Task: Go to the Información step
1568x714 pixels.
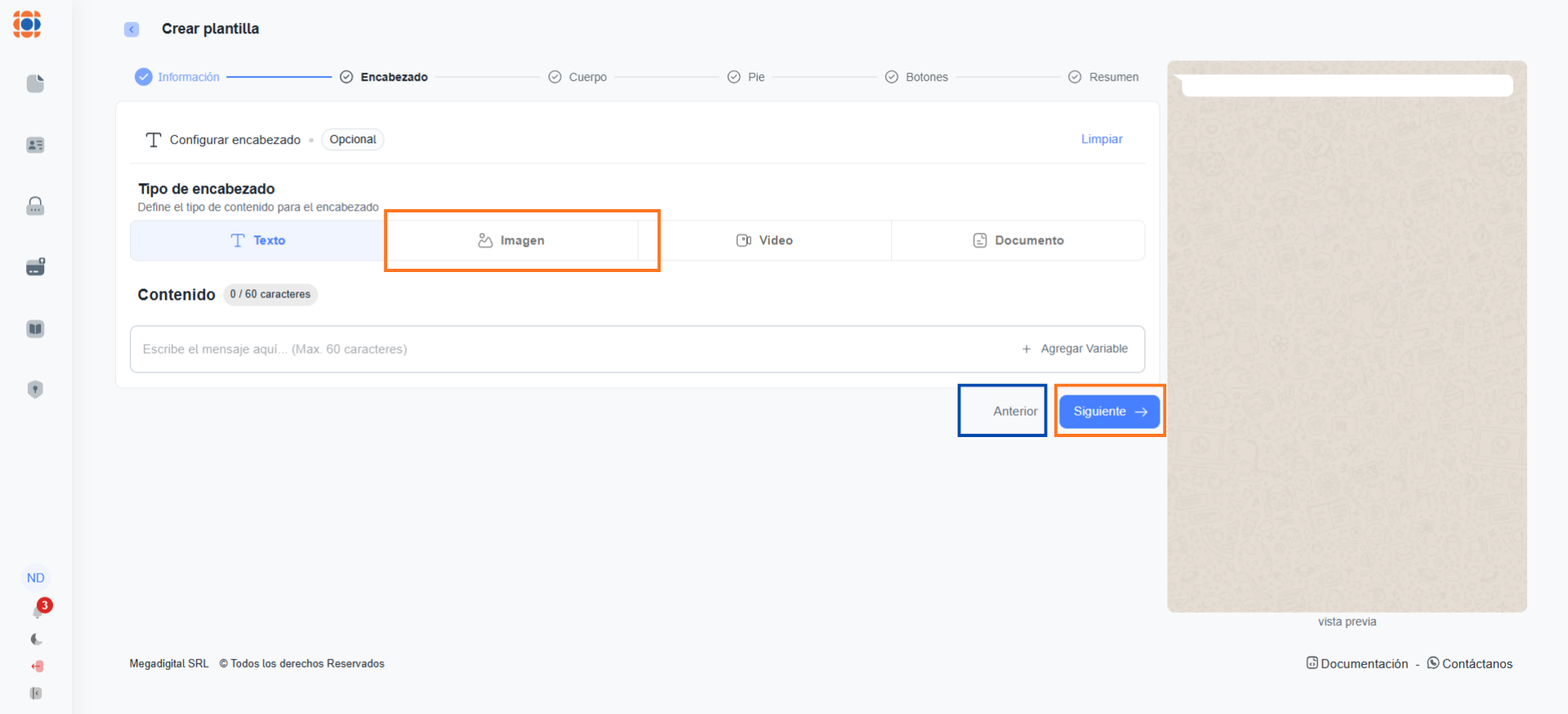Action: (178, 77)
